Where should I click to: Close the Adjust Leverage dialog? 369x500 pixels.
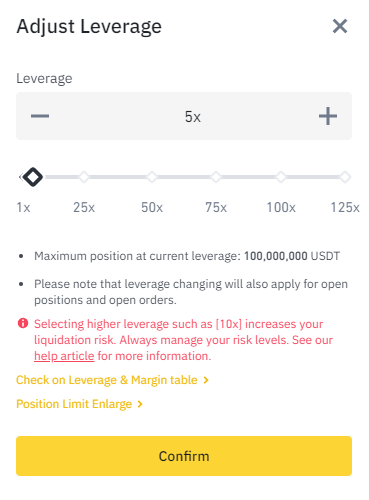click(340, 26)
